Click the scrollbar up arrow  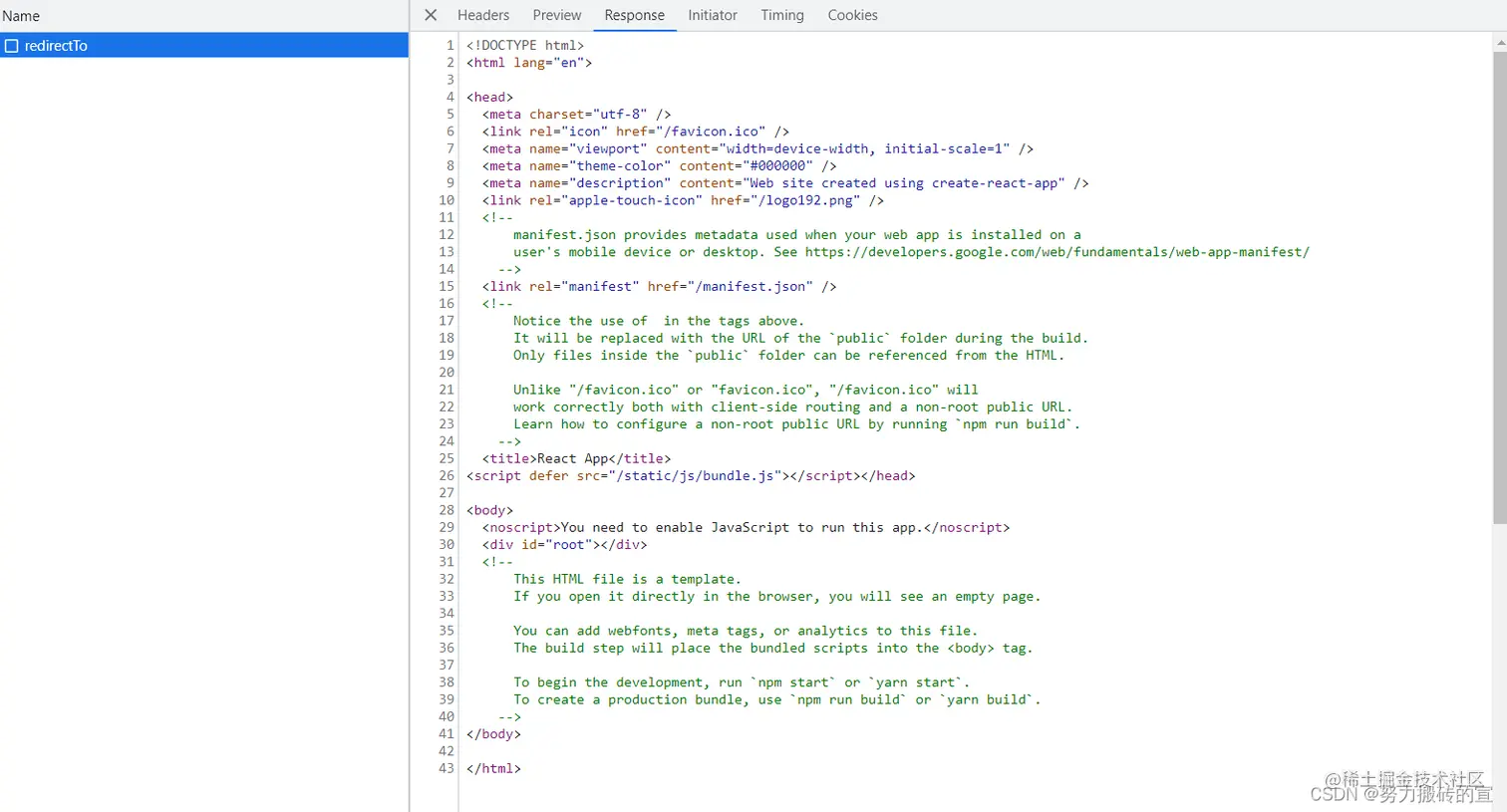[x=1499, y=43]
